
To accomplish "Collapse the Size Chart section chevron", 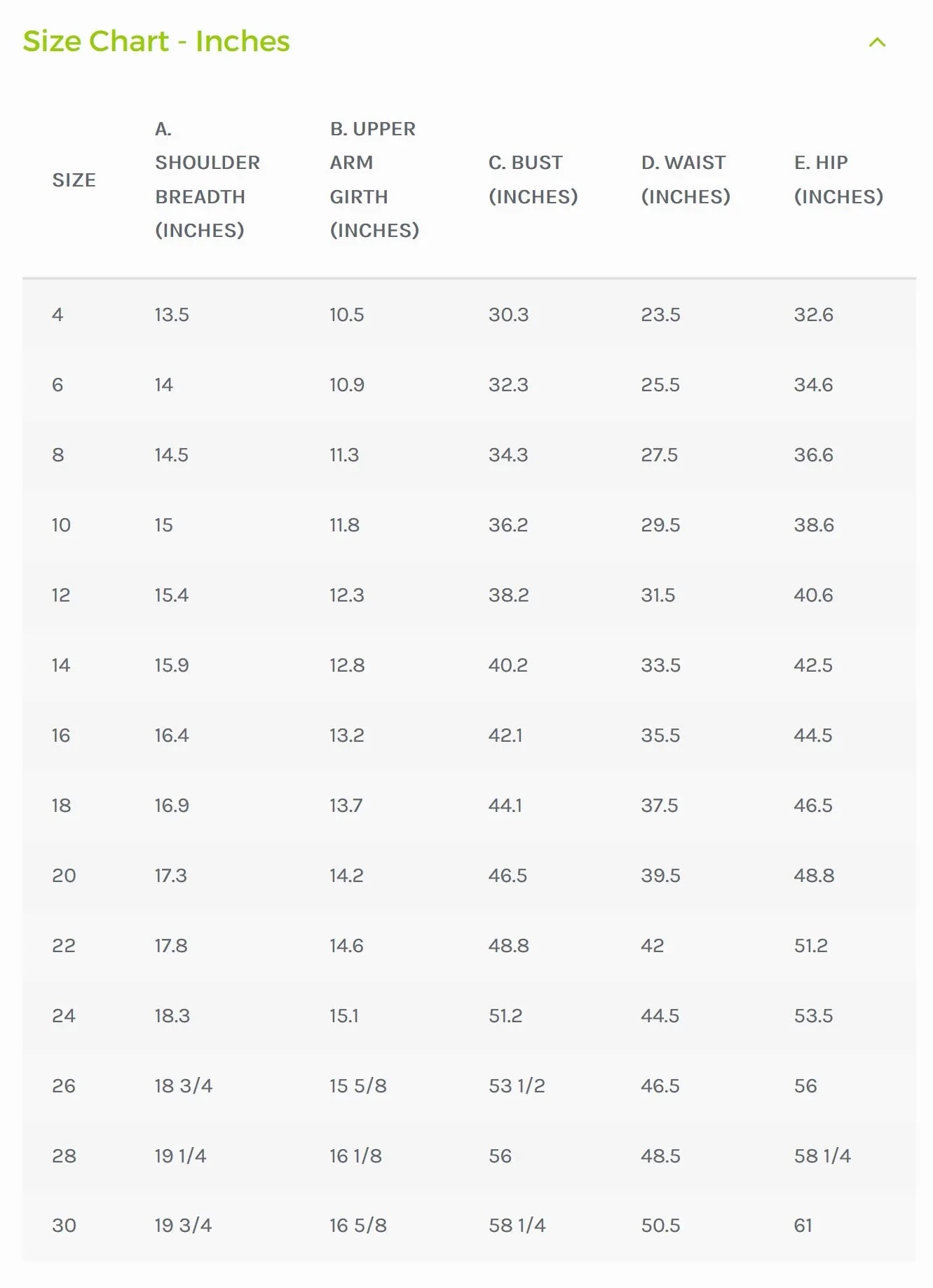I will [x=877, y=43].
